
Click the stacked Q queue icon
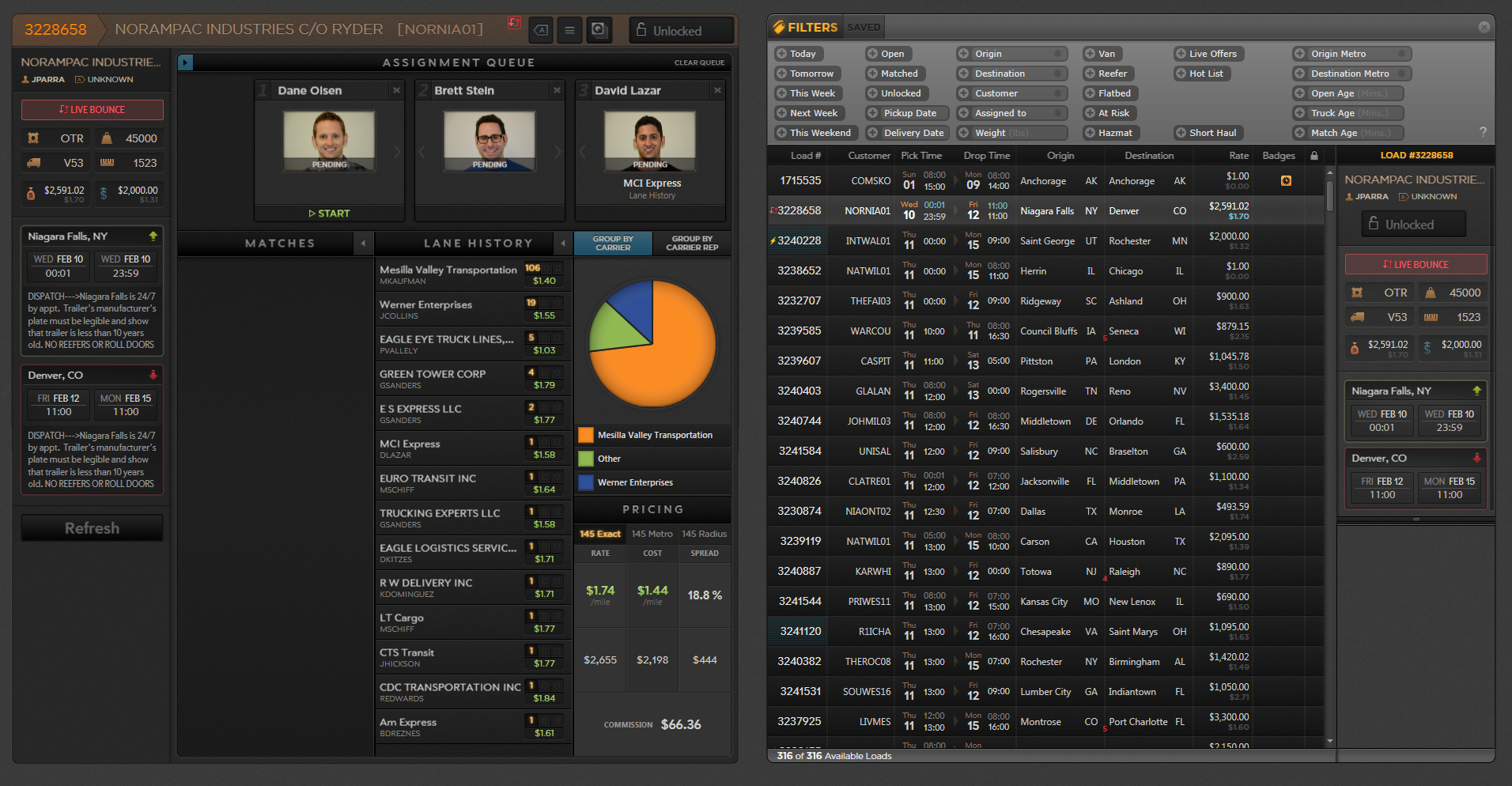click(599, 30)
